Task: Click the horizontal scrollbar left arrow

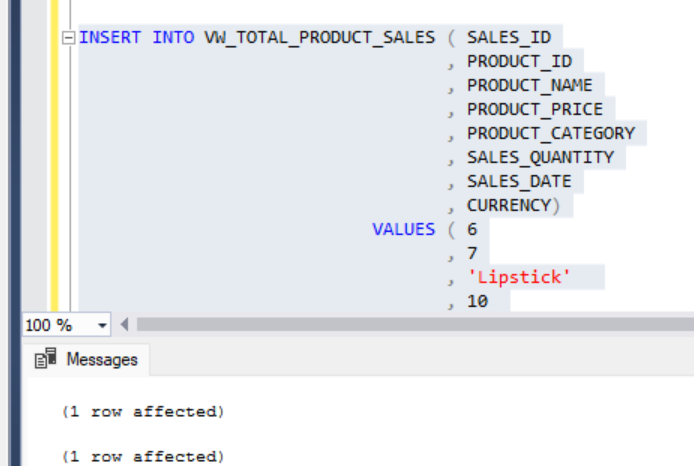Action: pyautogui.click(x=125, y=325)
